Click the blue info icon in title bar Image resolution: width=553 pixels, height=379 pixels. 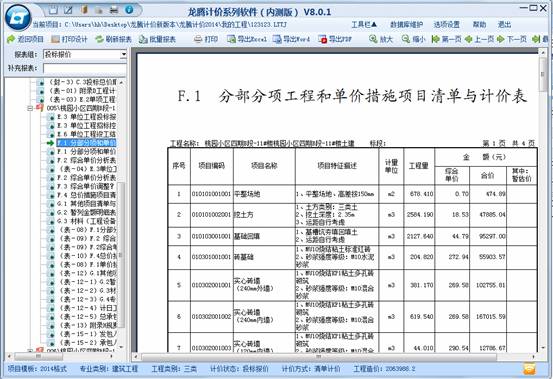(x=129, y=10)
